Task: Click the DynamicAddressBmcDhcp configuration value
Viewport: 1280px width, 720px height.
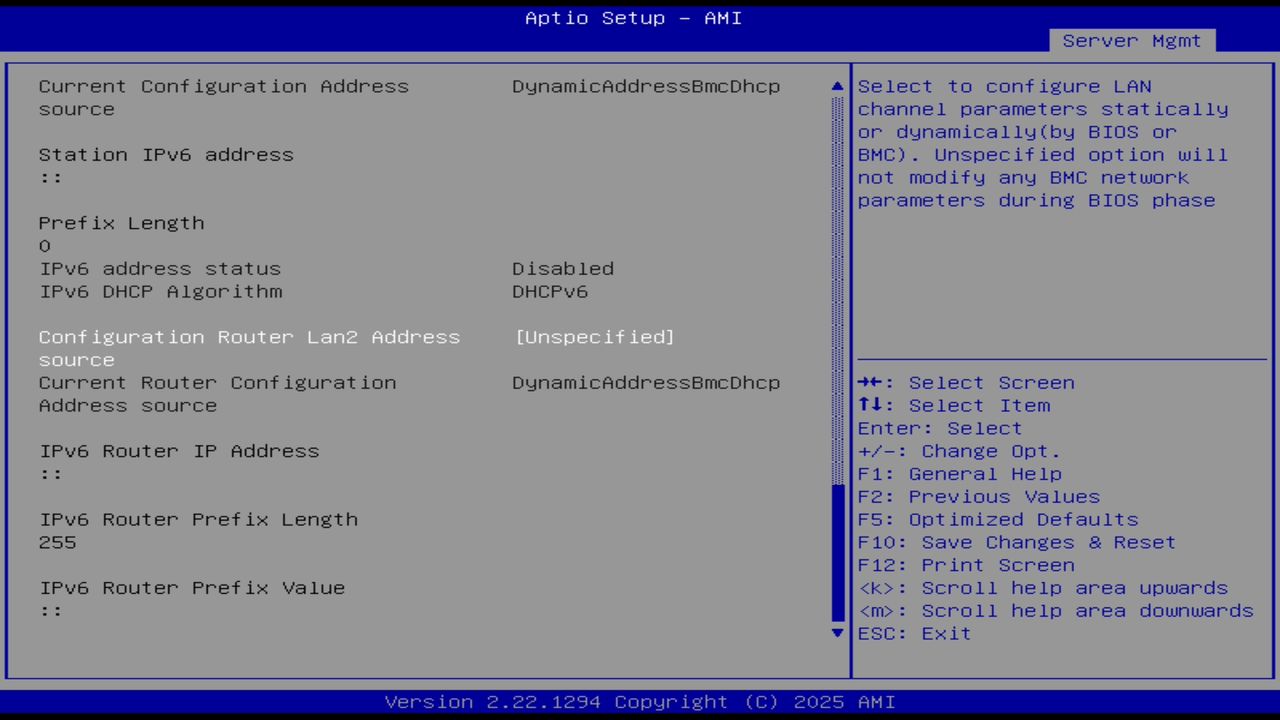Action: click(x=646, y=86)
